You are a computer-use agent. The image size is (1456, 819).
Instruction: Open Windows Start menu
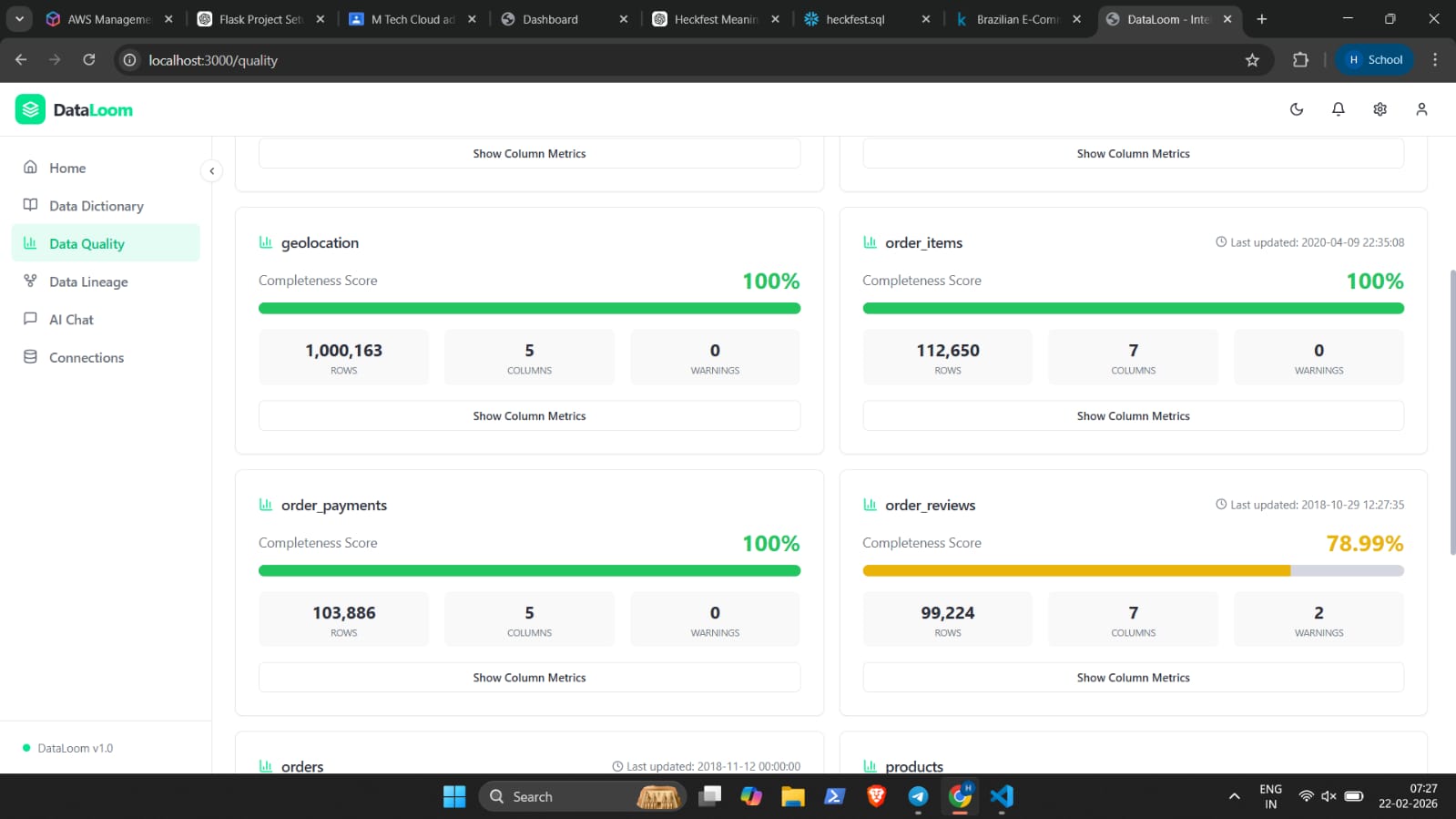[x=454, y=796]
